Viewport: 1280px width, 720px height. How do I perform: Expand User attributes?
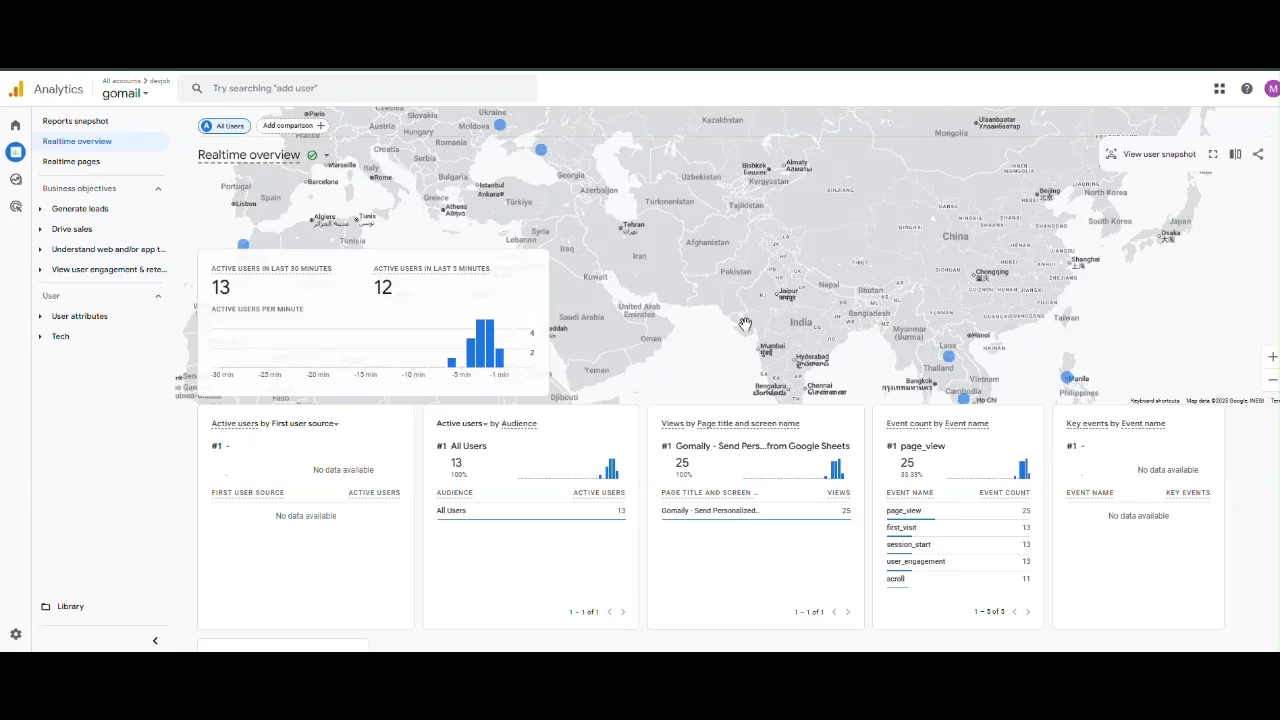tap(40, 316)
